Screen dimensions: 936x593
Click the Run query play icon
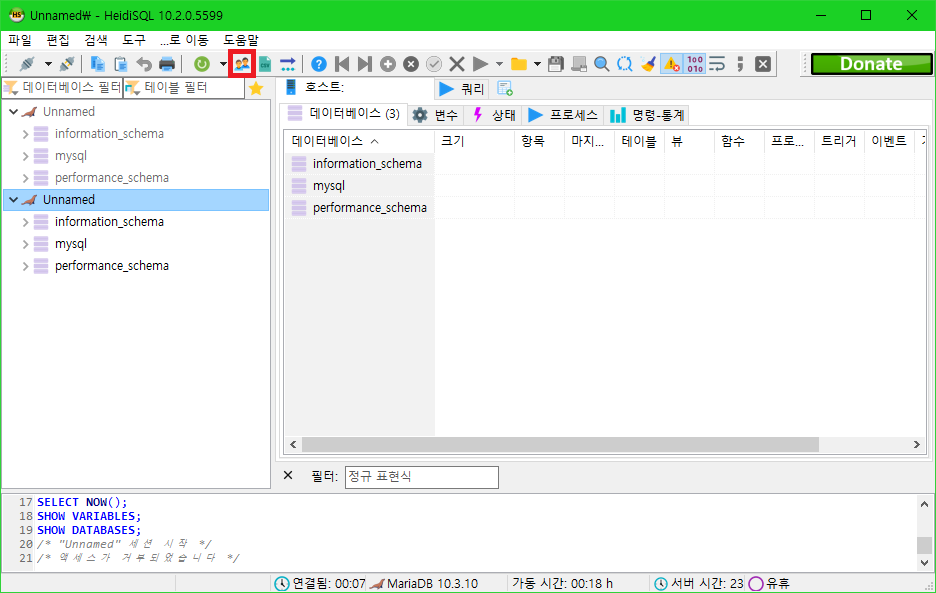pos(480,64)
